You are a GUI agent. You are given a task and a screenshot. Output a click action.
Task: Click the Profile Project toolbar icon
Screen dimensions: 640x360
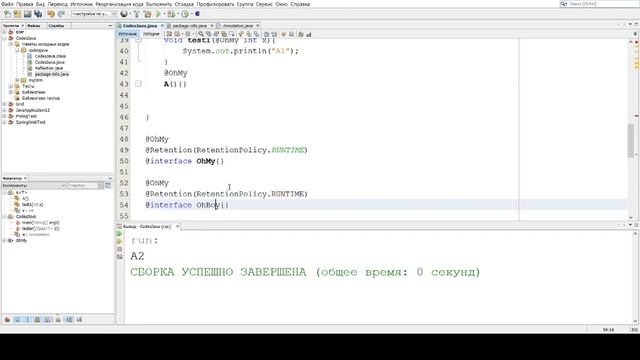(x=185, y=14)
